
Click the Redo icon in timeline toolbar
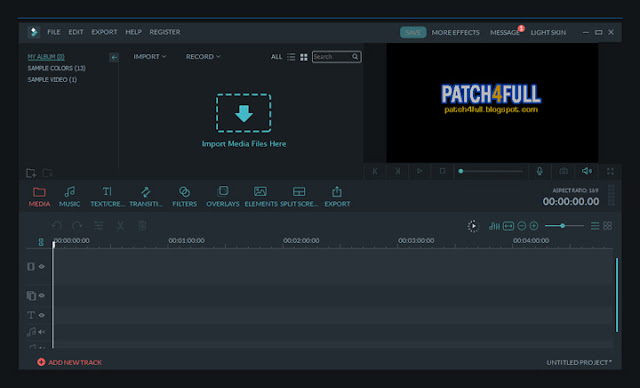tap(77, 226)
